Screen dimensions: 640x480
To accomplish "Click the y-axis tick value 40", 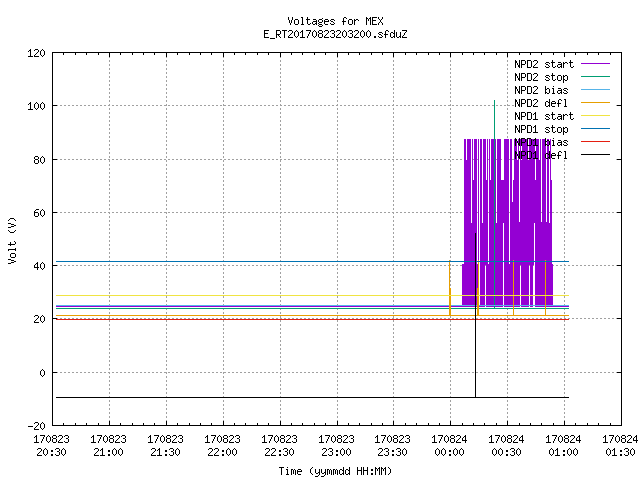I will point(39,267).
